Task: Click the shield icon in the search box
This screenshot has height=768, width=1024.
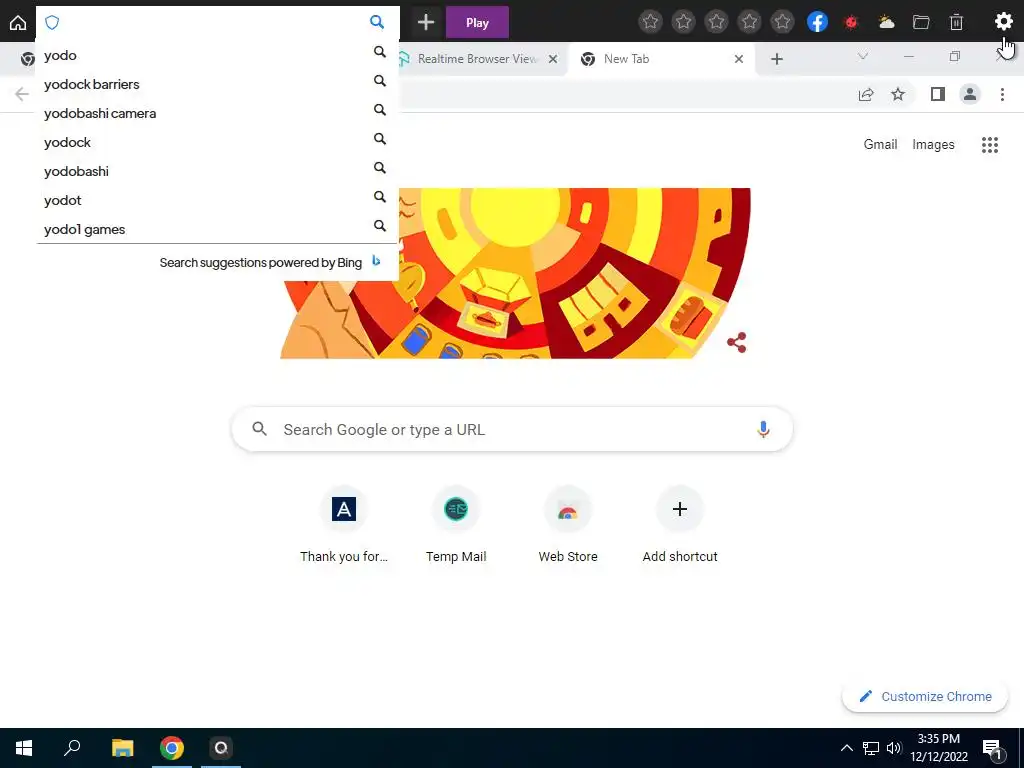Action: point(52,23)
